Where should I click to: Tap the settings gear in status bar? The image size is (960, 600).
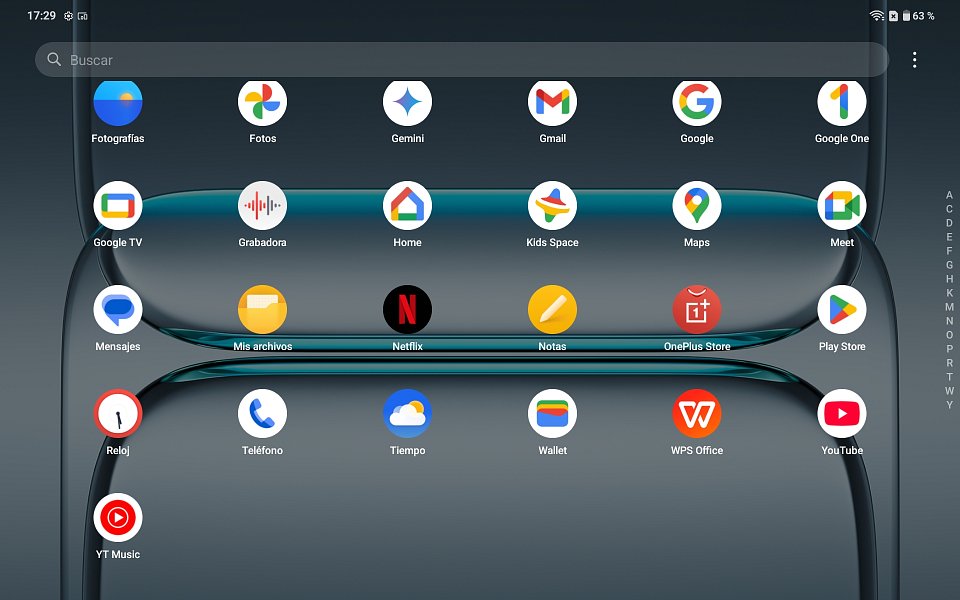69,16
